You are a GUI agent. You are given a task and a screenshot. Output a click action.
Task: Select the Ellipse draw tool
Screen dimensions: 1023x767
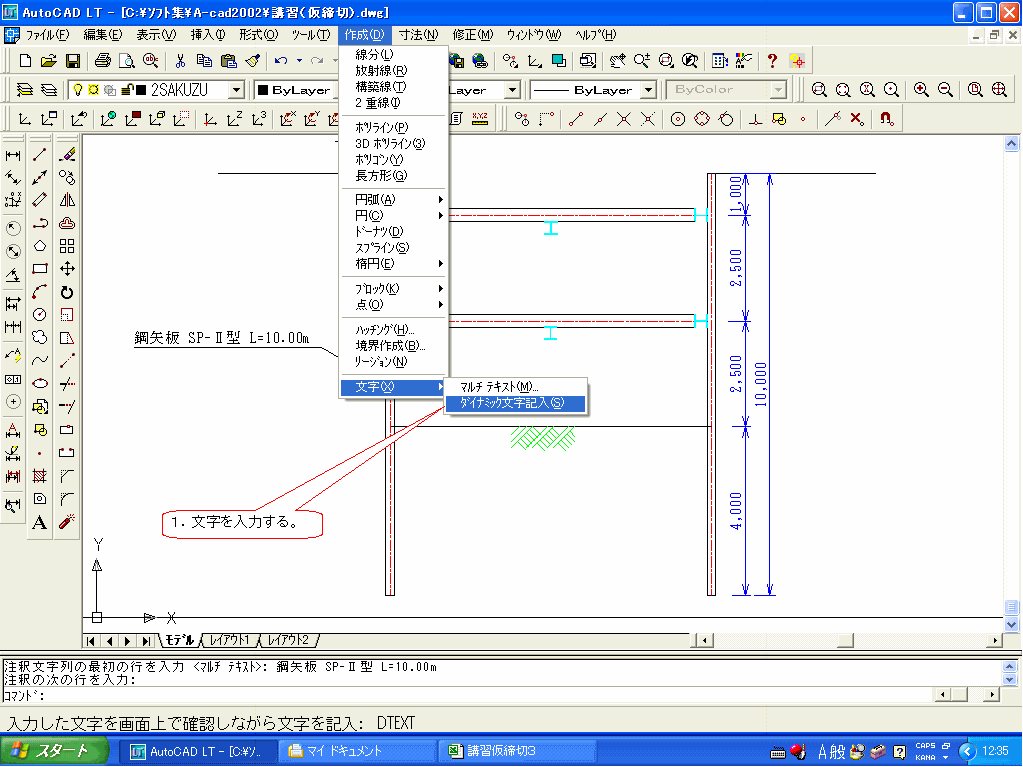[x=40, y=384]
